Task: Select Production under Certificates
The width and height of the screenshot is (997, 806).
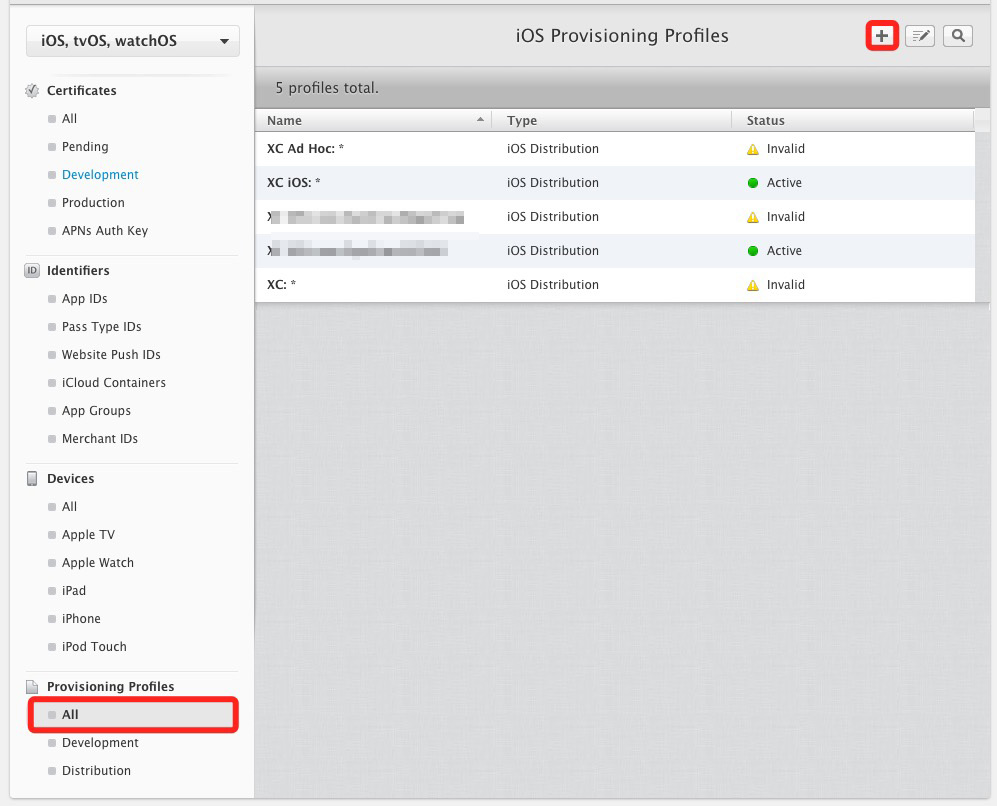Action: (93, 202)
